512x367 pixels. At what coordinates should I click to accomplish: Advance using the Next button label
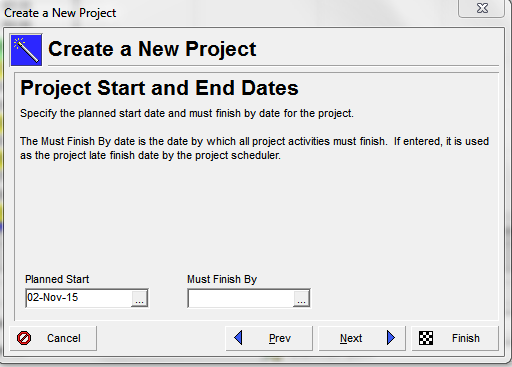(x=351, y=338)
